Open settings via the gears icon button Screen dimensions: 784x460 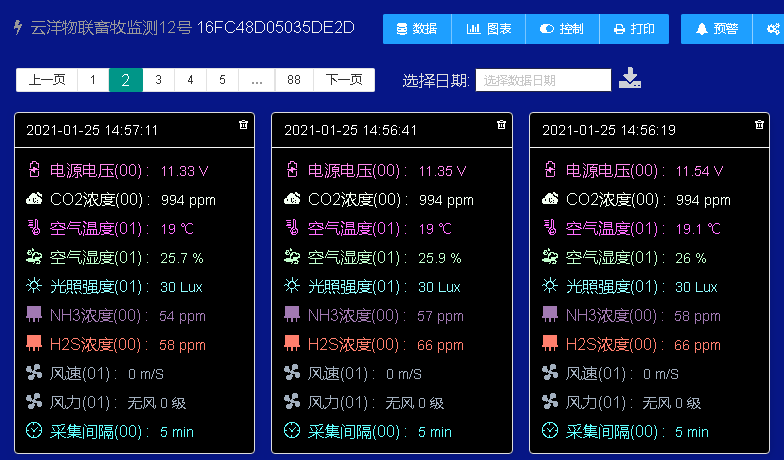pyautogui.click(x=772, y=29)
